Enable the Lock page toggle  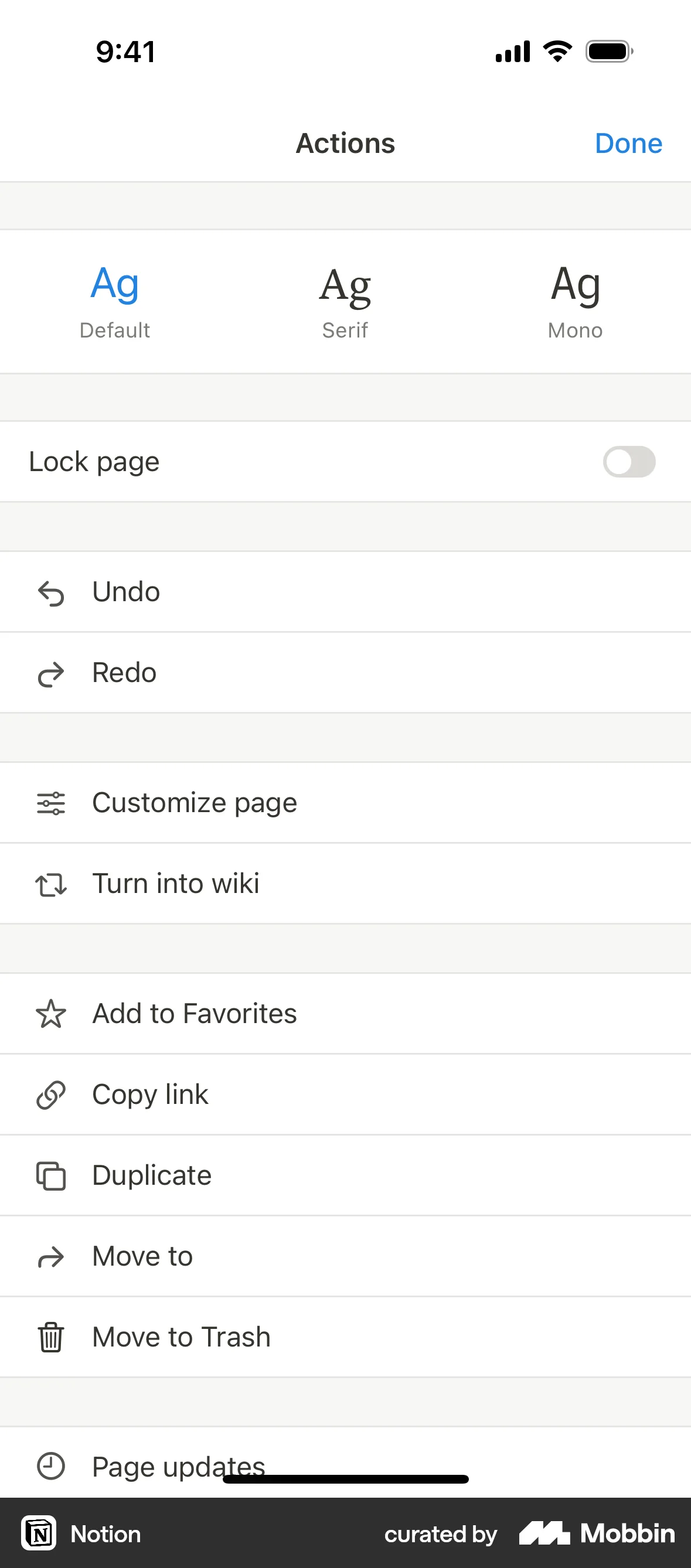[x=628, y=462]
